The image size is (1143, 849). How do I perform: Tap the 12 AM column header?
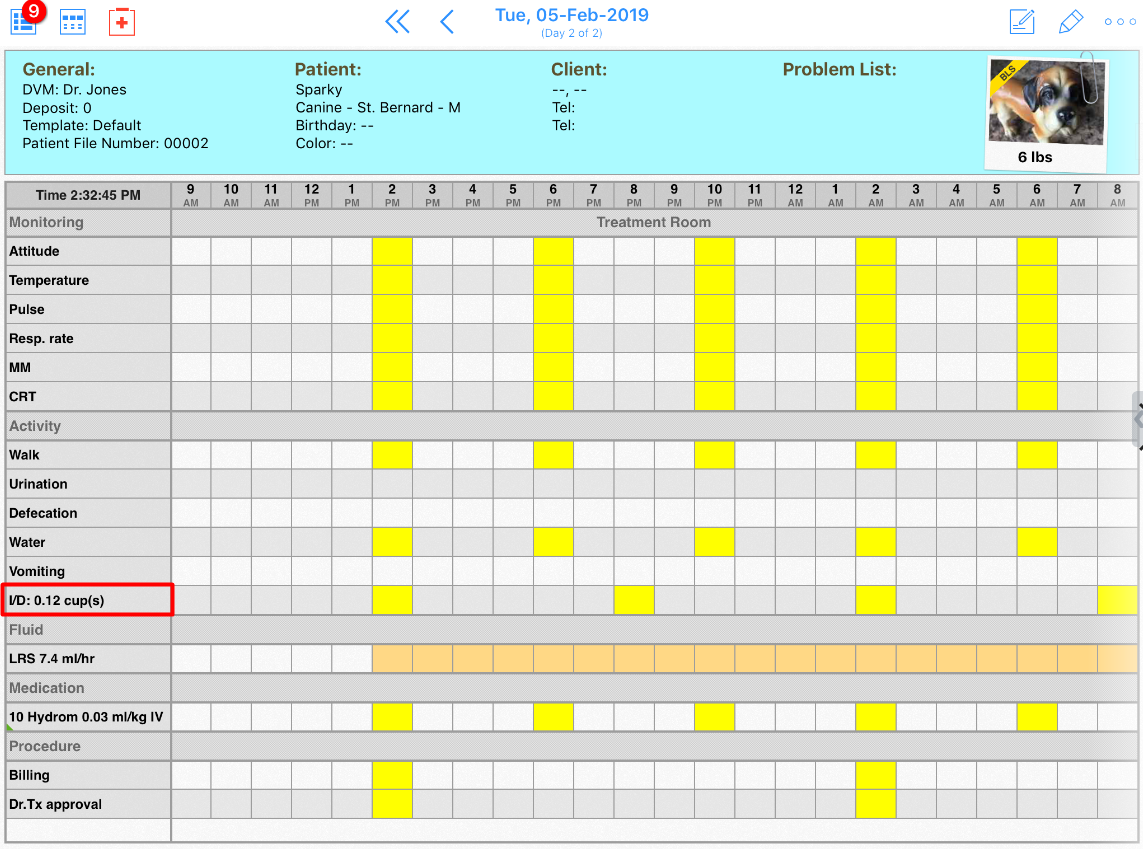pyautogui.click(x=795, y=195)
